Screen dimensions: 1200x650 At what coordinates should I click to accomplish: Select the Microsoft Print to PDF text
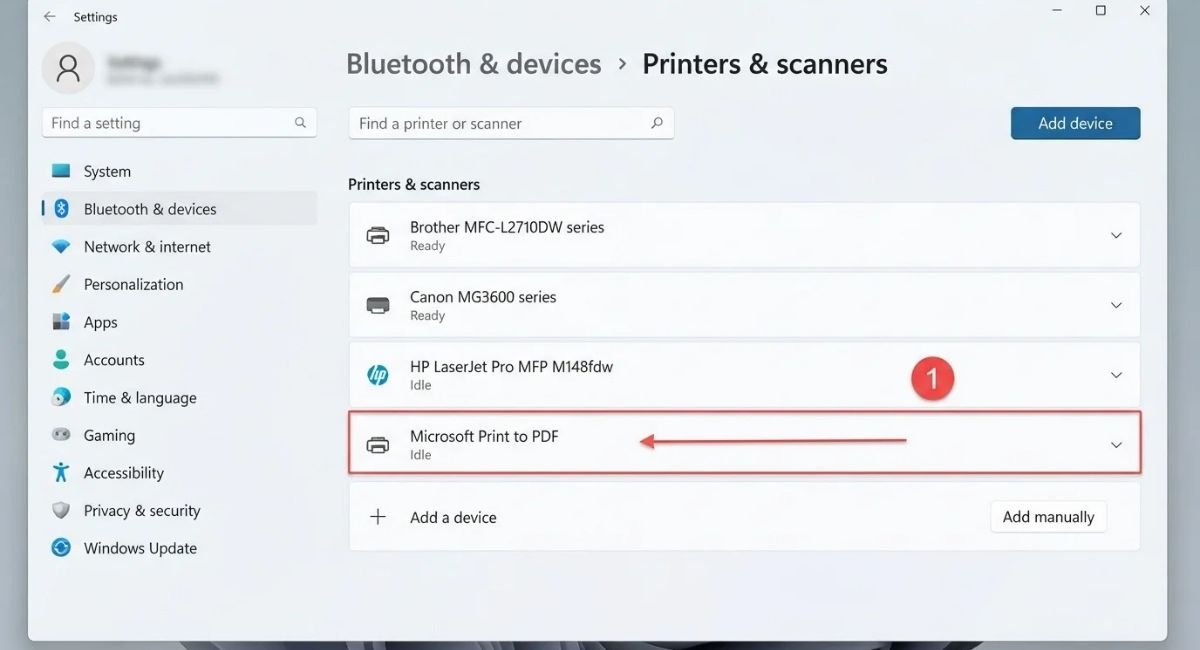coord(484,436)
